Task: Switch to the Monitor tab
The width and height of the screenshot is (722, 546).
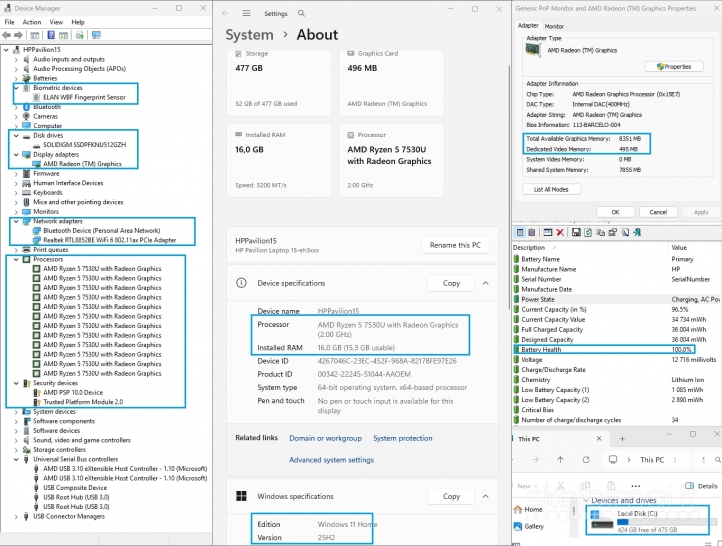Action: 554,26
